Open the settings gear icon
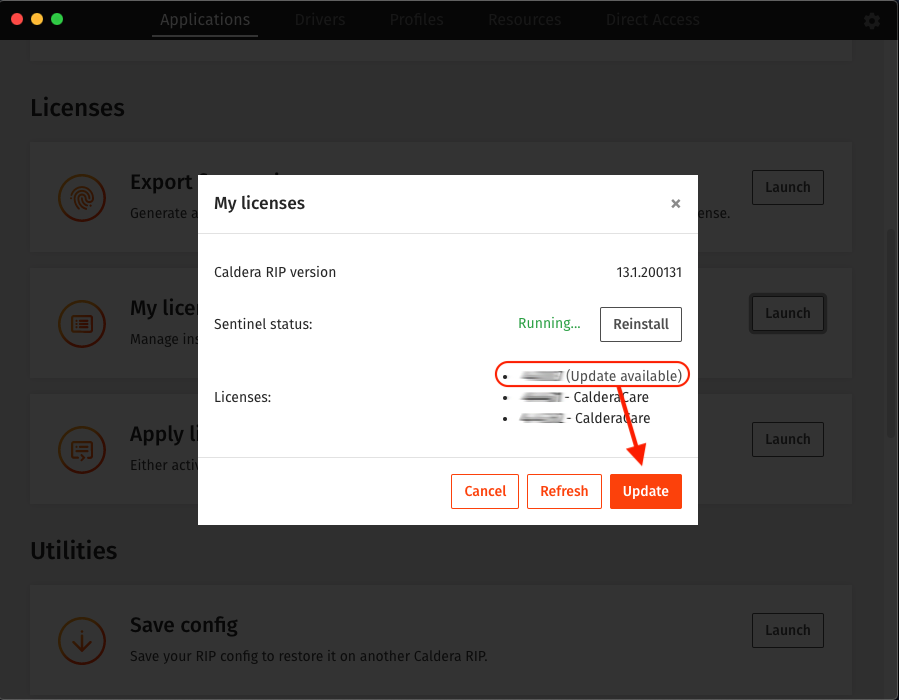Screen dimensions: 899x700 (872, 21)
